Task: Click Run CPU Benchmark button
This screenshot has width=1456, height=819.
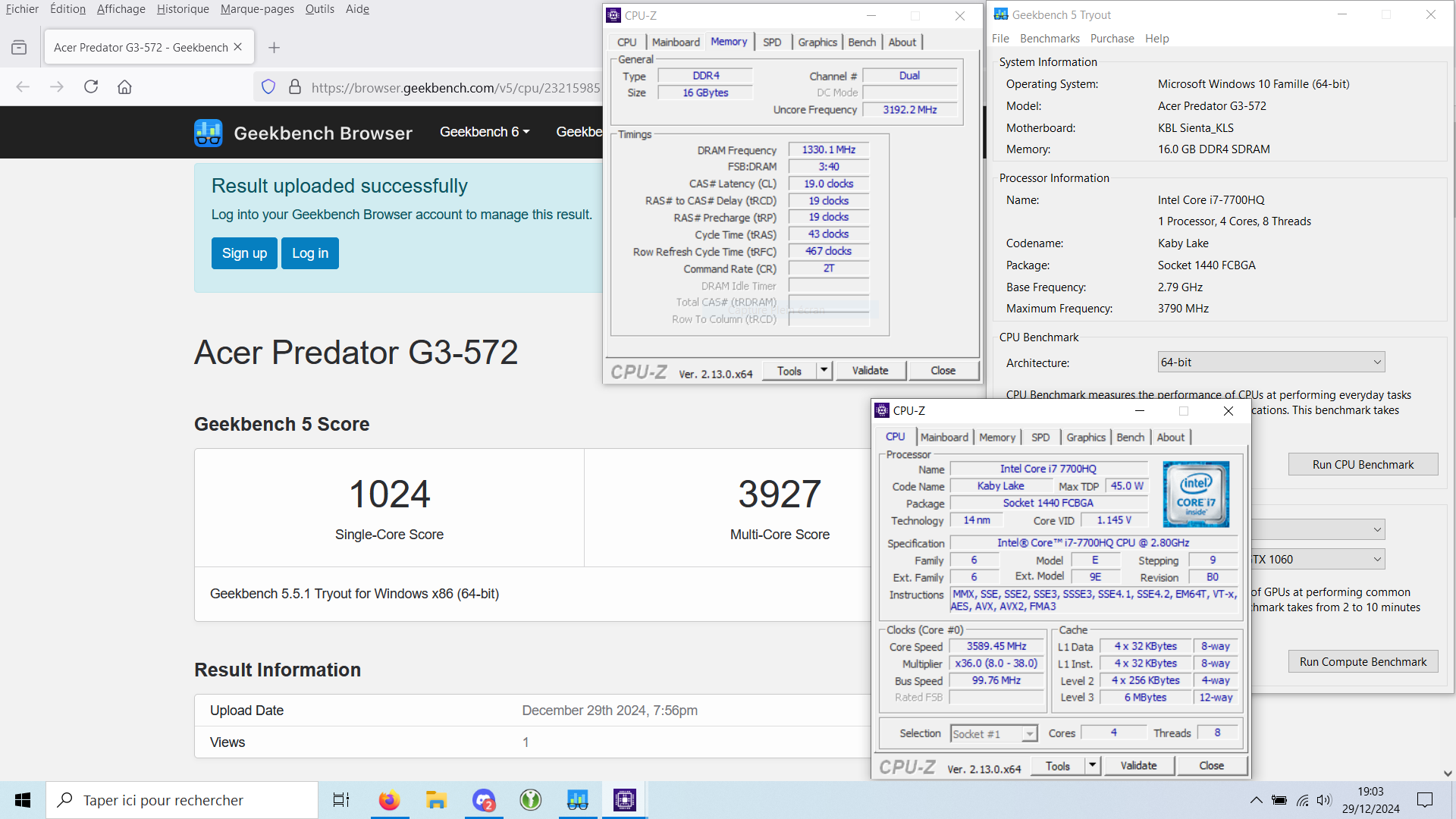Action: coord(1363,465)
